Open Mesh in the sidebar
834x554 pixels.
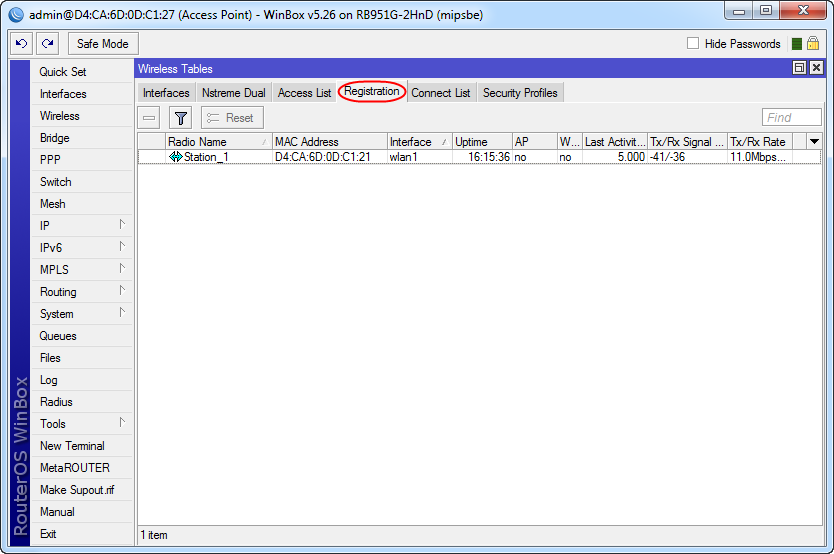point(81,204)
